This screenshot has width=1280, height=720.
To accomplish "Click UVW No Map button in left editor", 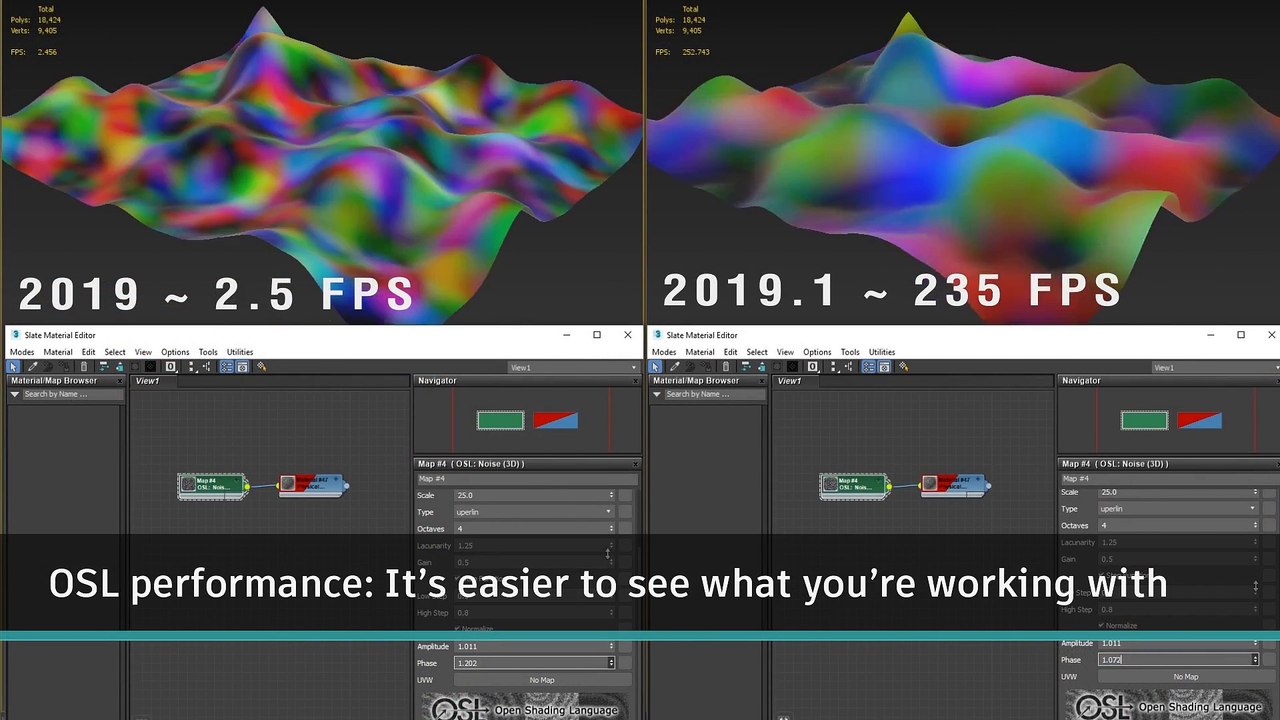I will tap(541, 680).
